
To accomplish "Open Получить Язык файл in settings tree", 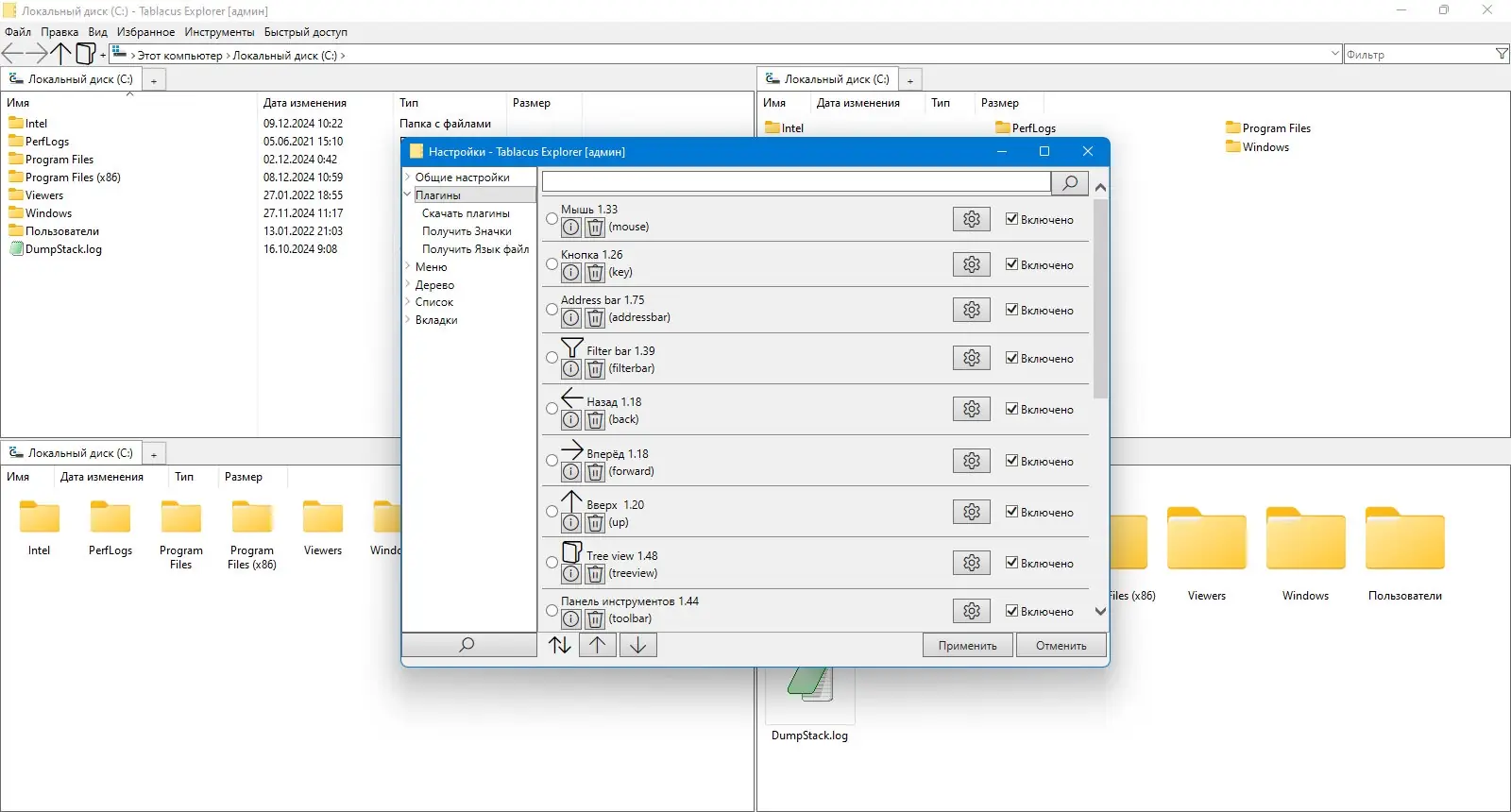I will 475,249.
